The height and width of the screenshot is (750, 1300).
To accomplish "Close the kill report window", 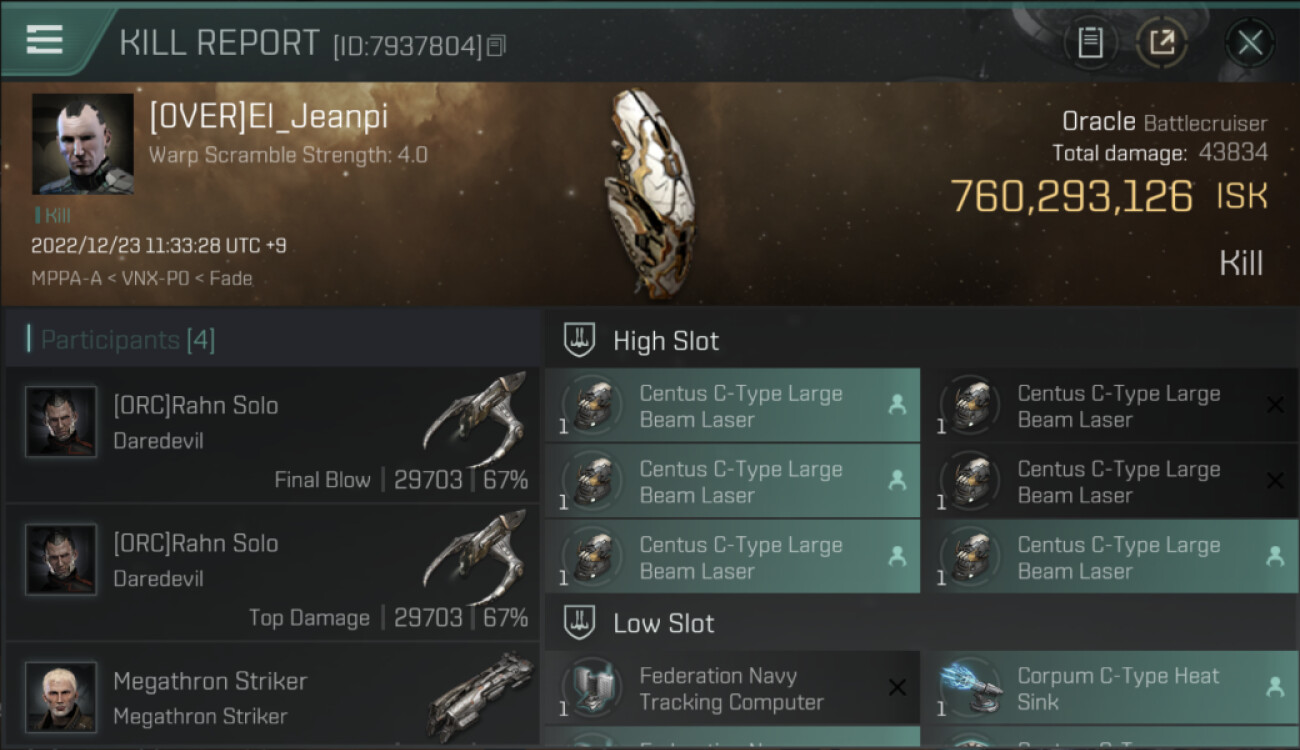I will (x=1250, y=43).
